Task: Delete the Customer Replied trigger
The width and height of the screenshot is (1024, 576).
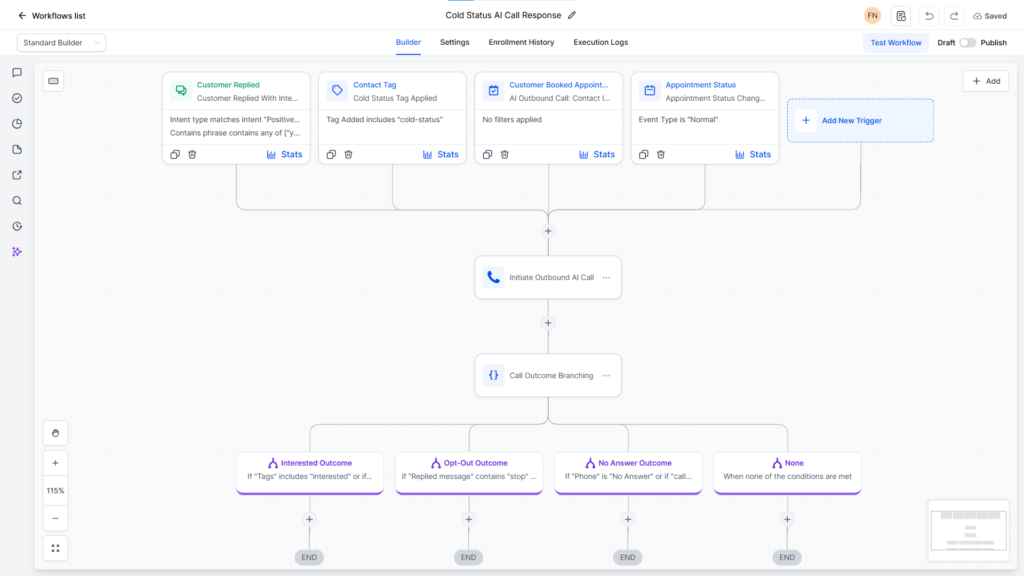Action: point(192,155)
